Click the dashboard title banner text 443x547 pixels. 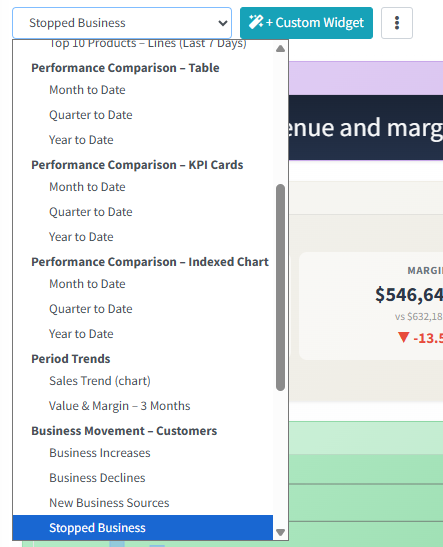click(366, 128)
